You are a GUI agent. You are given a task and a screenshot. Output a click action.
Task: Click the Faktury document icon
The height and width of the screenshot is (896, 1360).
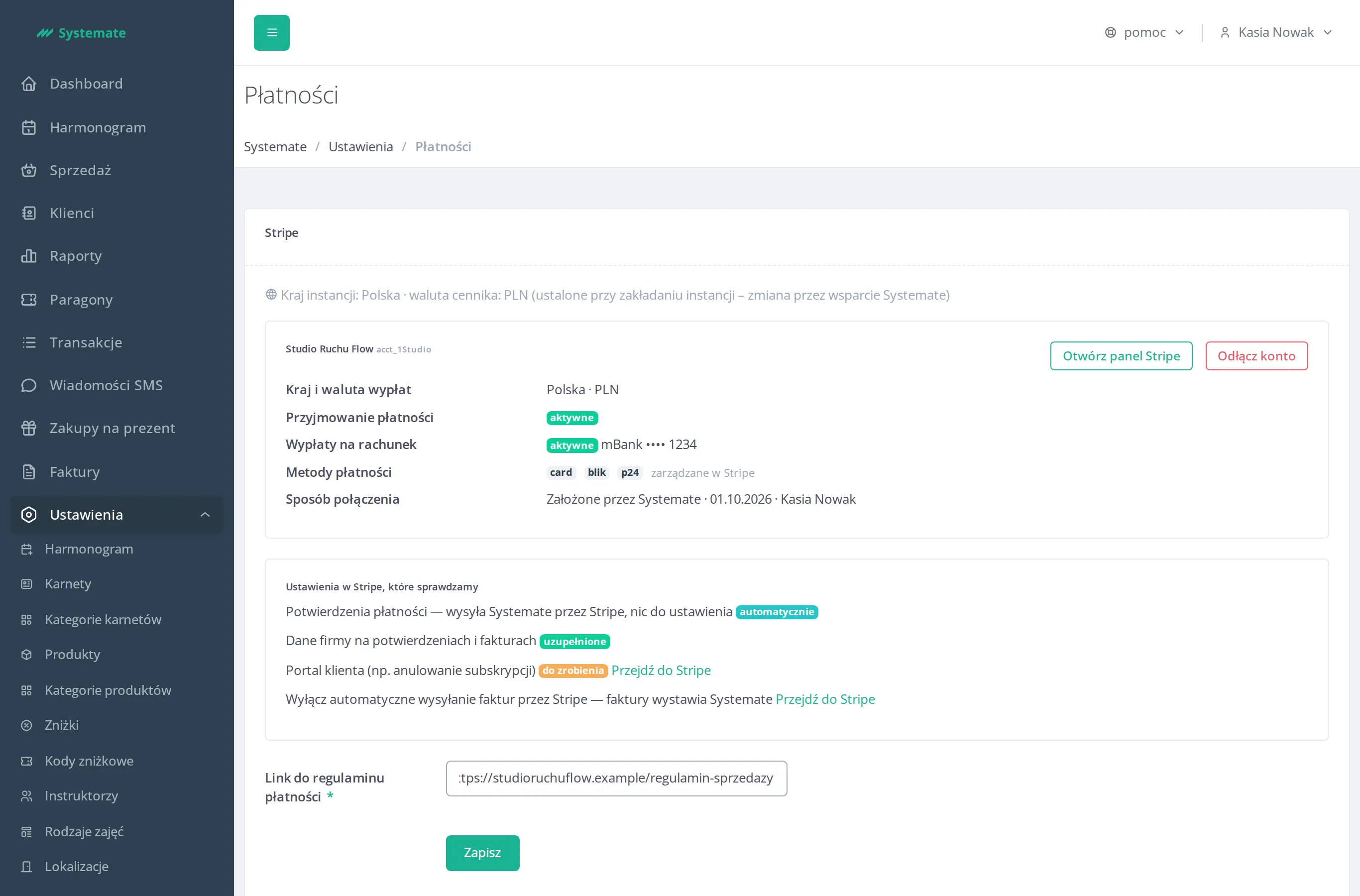(x=28, y=472)
